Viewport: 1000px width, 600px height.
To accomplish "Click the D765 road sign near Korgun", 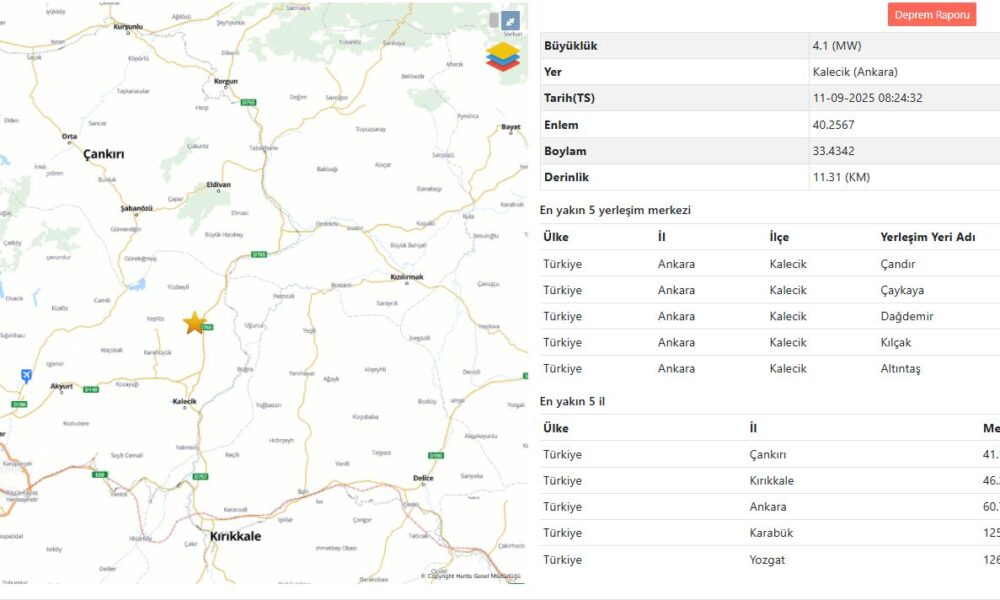I will [248, 102].
